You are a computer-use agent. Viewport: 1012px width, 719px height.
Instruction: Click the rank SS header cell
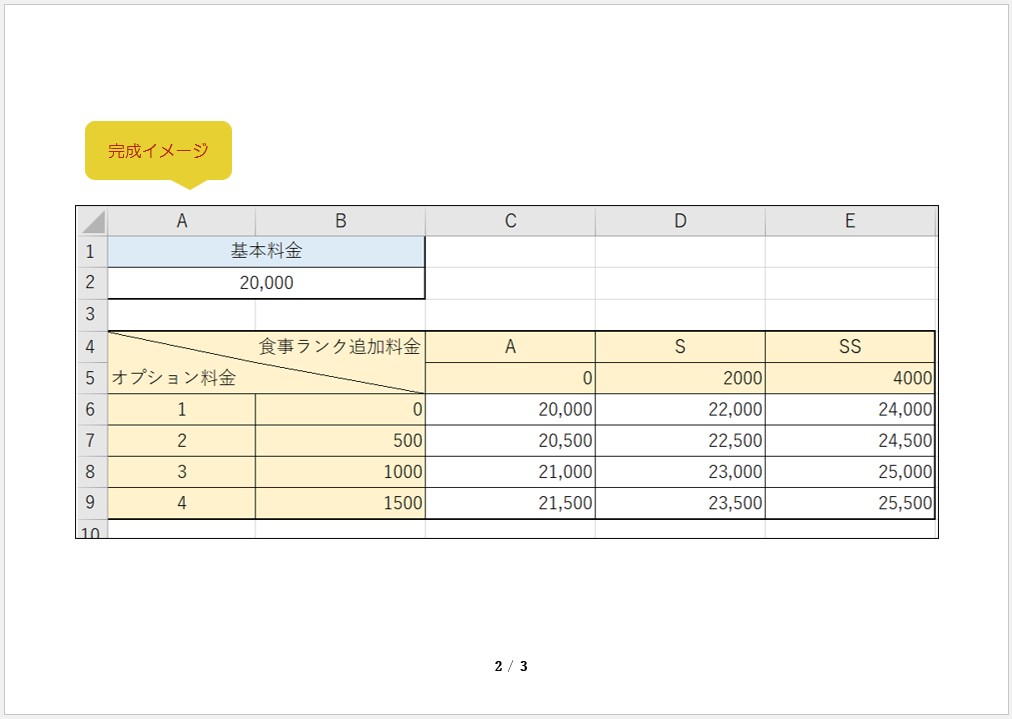coord(850,347)
